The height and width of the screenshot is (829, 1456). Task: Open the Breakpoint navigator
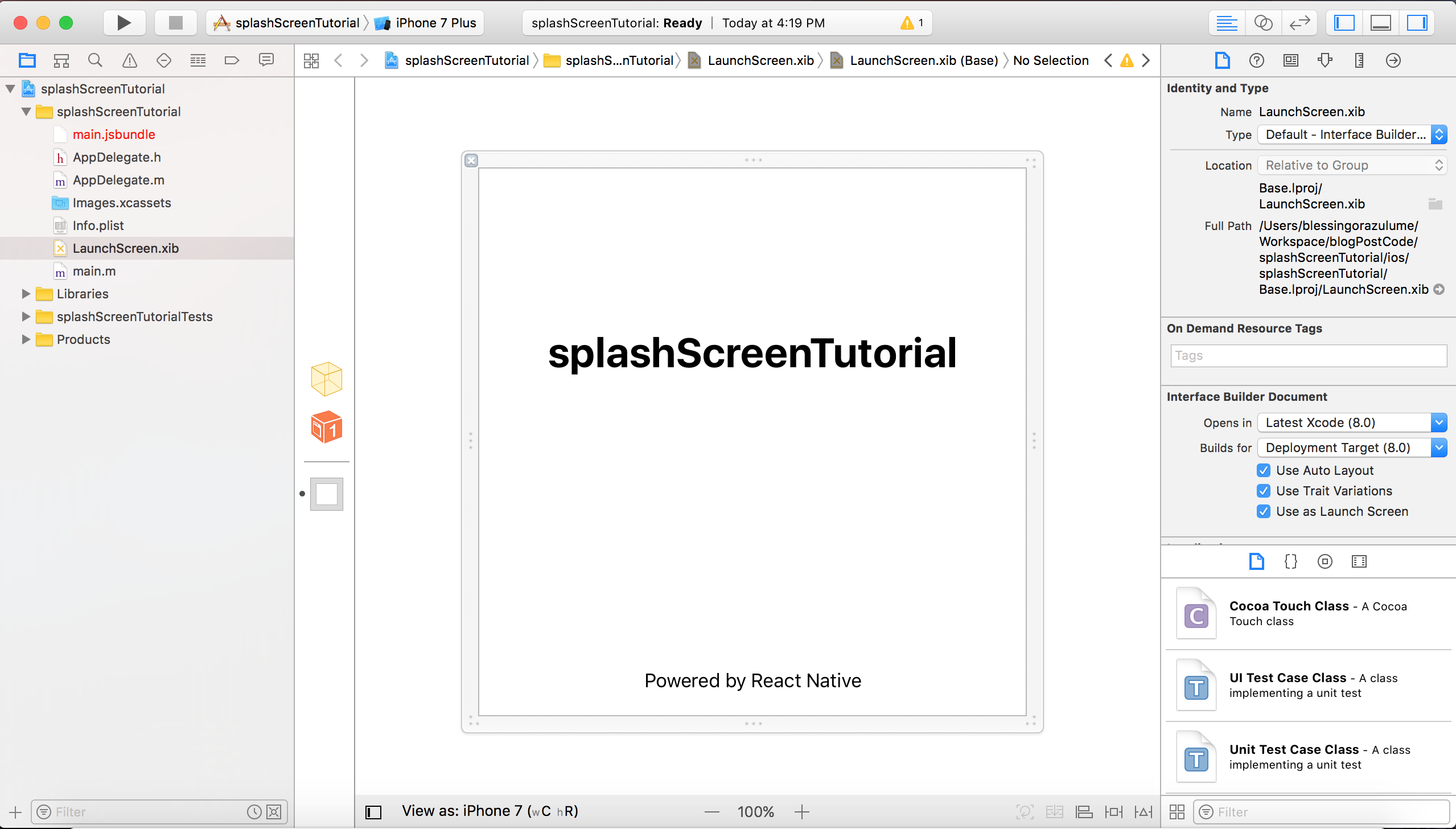click(x=232, y=60)
